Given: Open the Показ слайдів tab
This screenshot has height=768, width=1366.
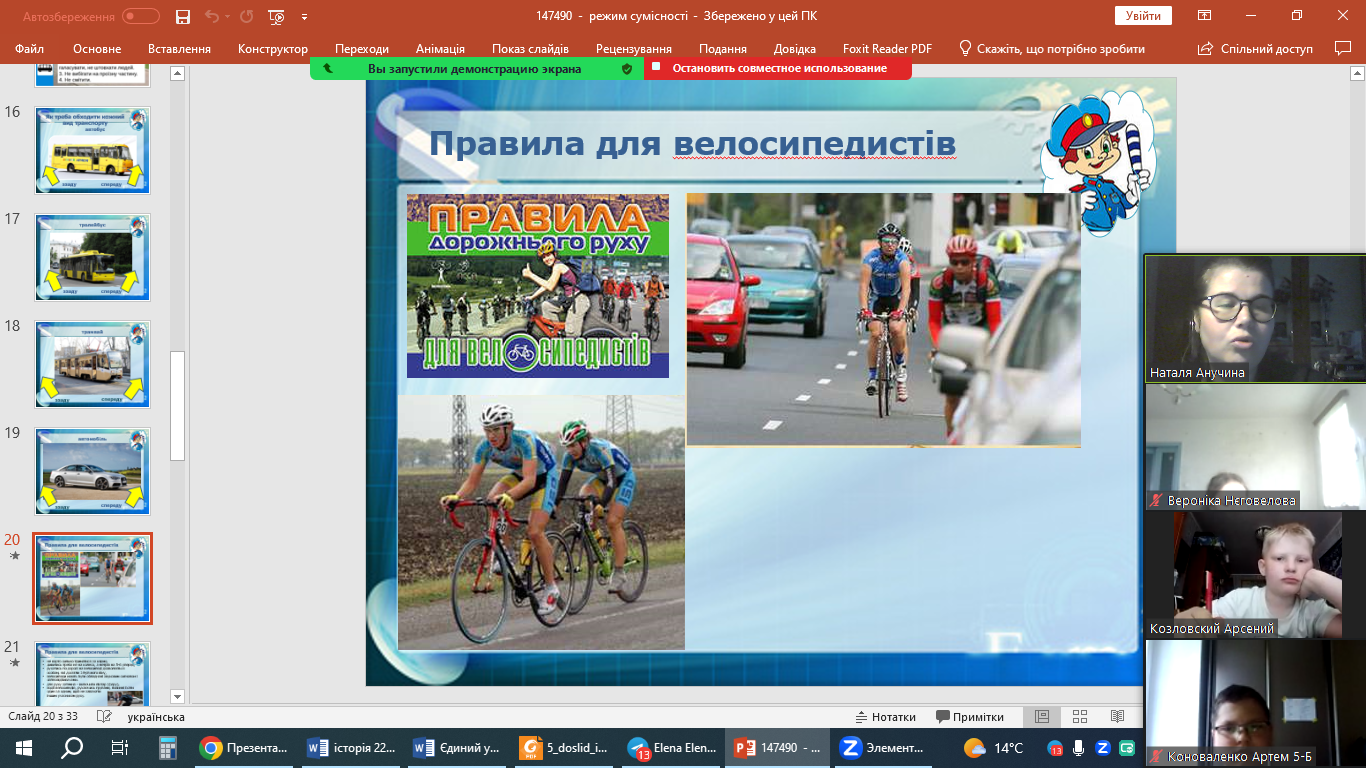Looking at the screenshot, I should pos(530,49).
